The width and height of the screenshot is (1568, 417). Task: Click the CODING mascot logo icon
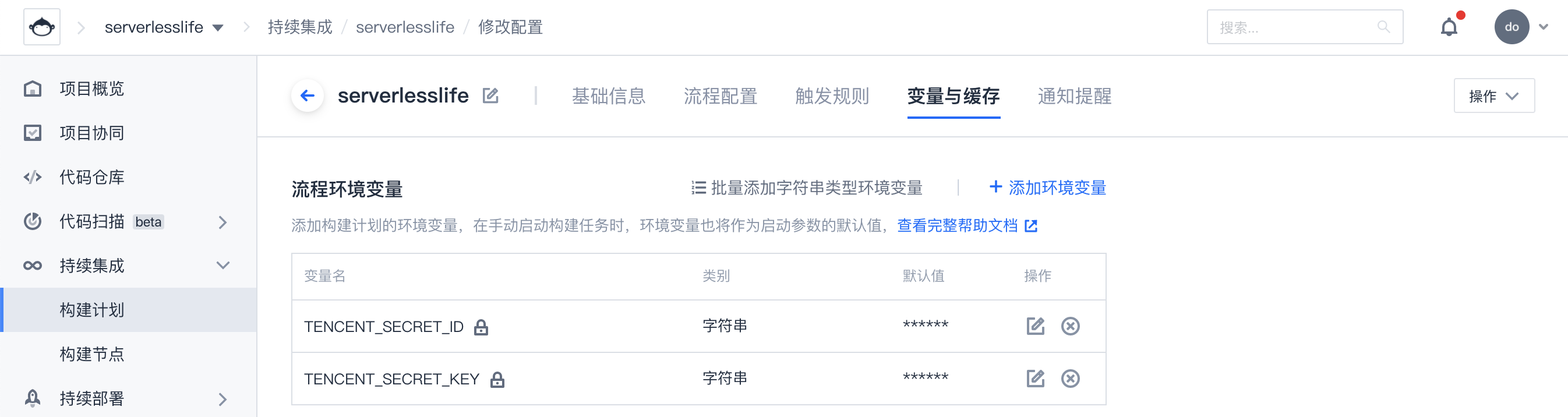[x=41, y=27]
